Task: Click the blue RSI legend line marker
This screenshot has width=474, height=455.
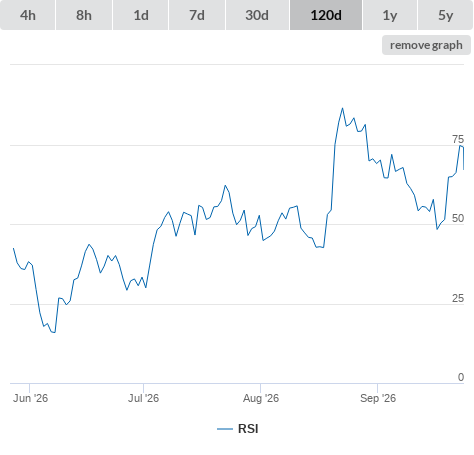Action: (x=225, y=429)
